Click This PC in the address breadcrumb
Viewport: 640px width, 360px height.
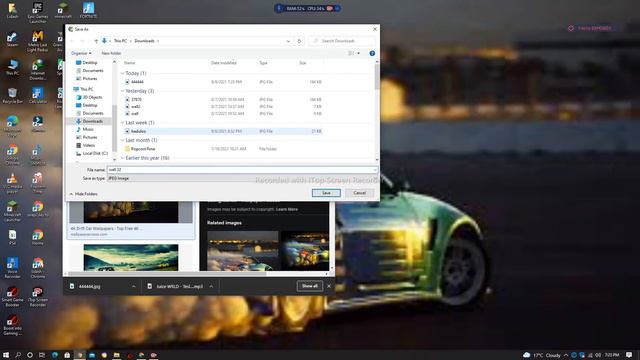pyautogui.click(x=120, y=41)
